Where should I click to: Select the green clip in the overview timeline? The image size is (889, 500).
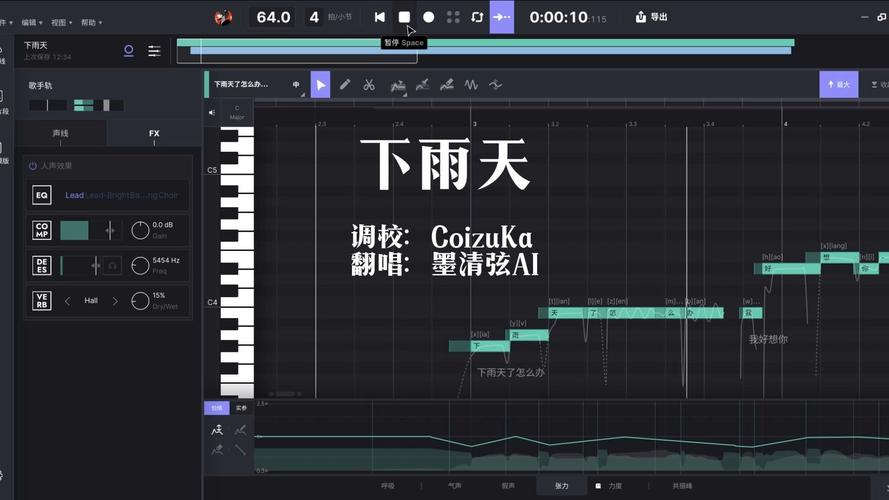(485, 43)
